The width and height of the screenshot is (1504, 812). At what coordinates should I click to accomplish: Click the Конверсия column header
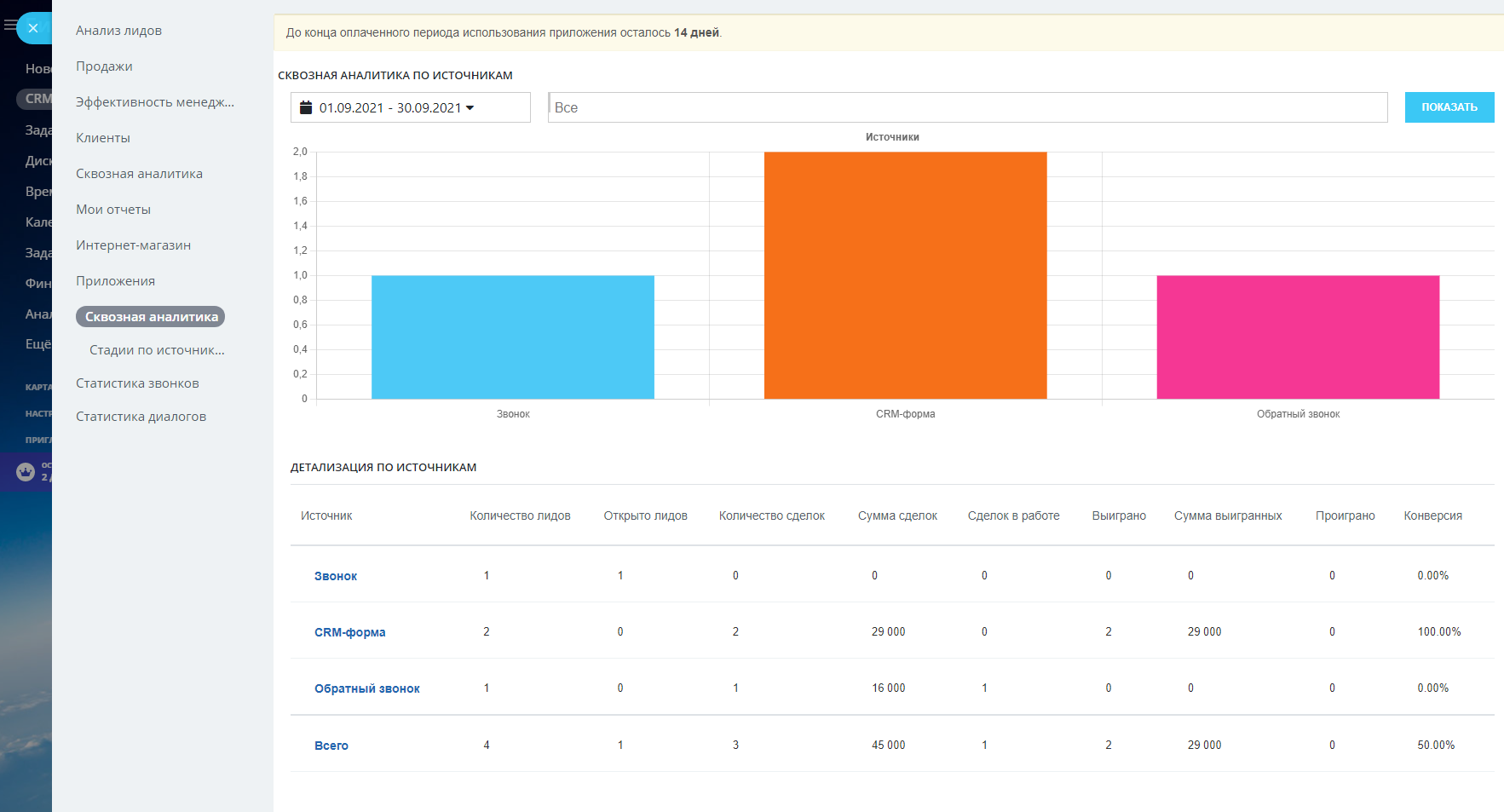[x=1432, y=515]
